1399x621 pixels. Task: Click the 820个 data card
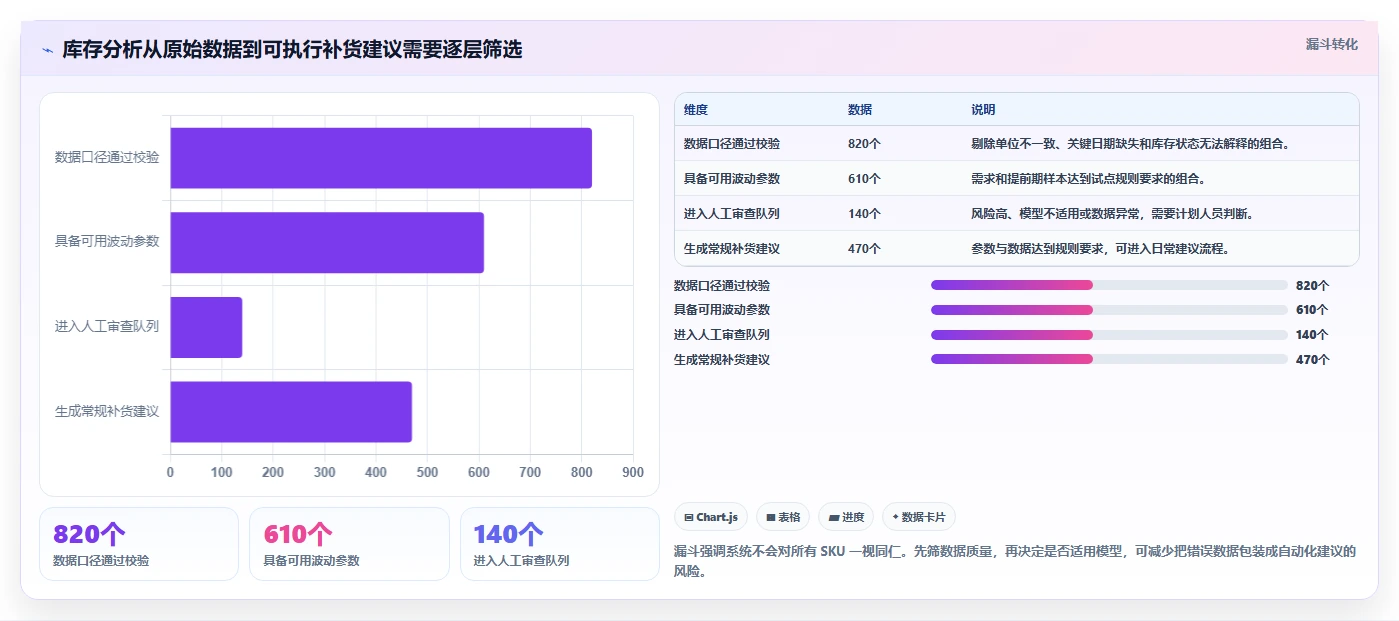click(139, 544)
